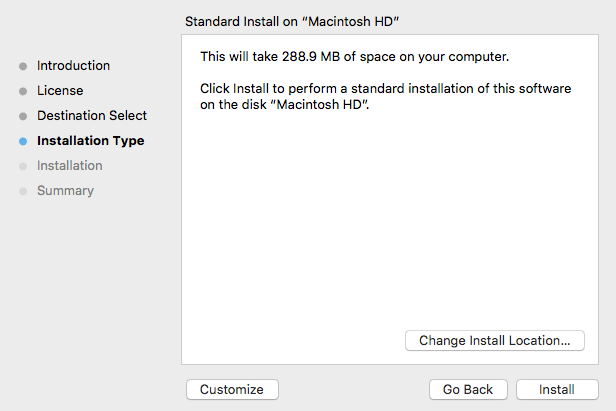Open the Customize options

tap(232, 389)
